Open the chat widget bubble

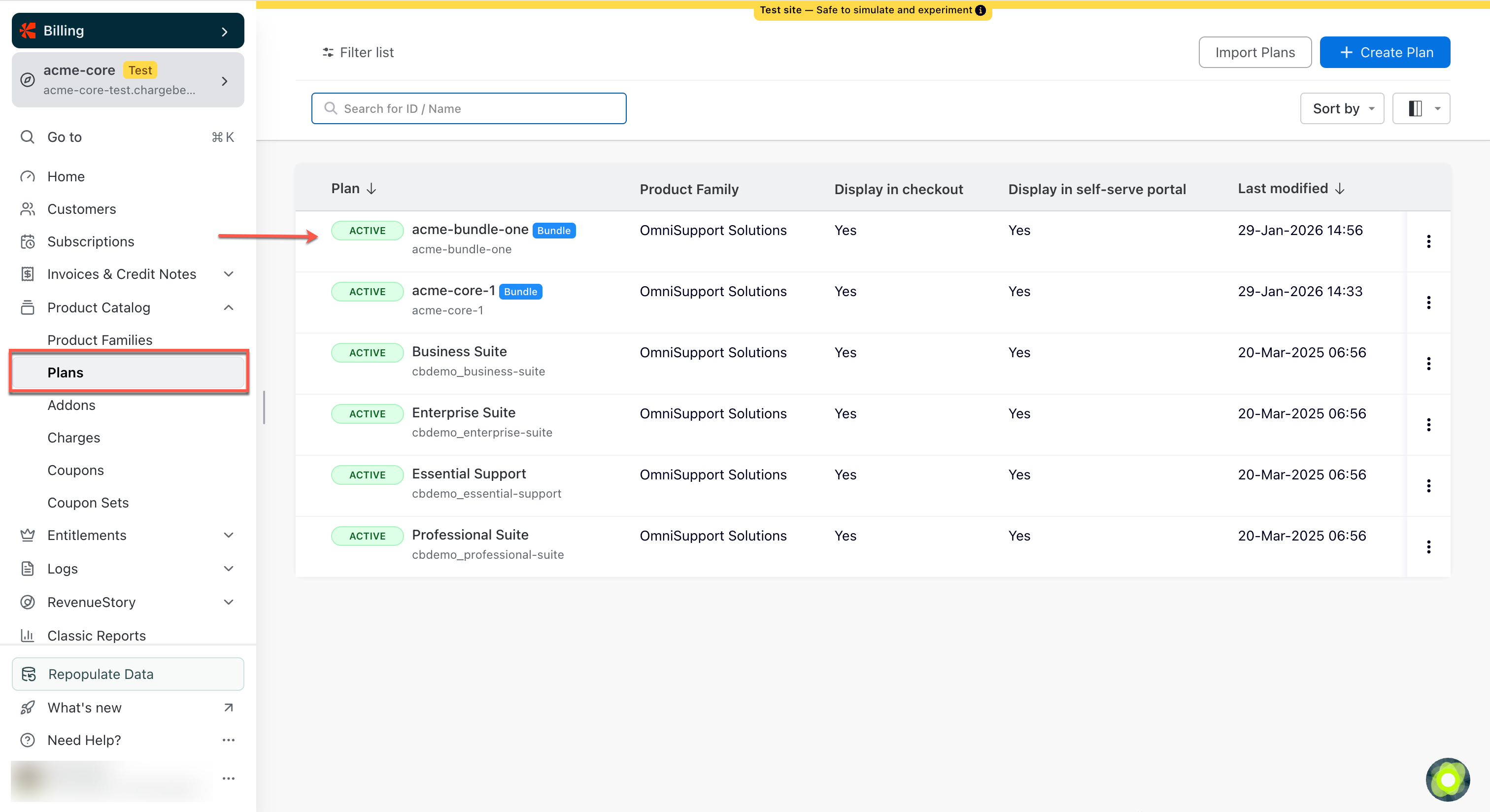(1447, 779)
